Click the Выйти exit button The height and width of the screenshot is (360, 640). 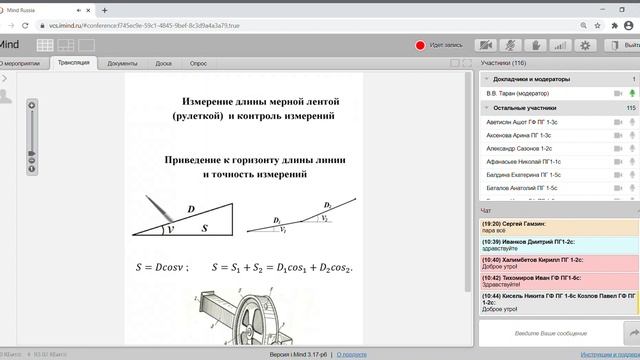pyautogui.click(x=622, y=45)
